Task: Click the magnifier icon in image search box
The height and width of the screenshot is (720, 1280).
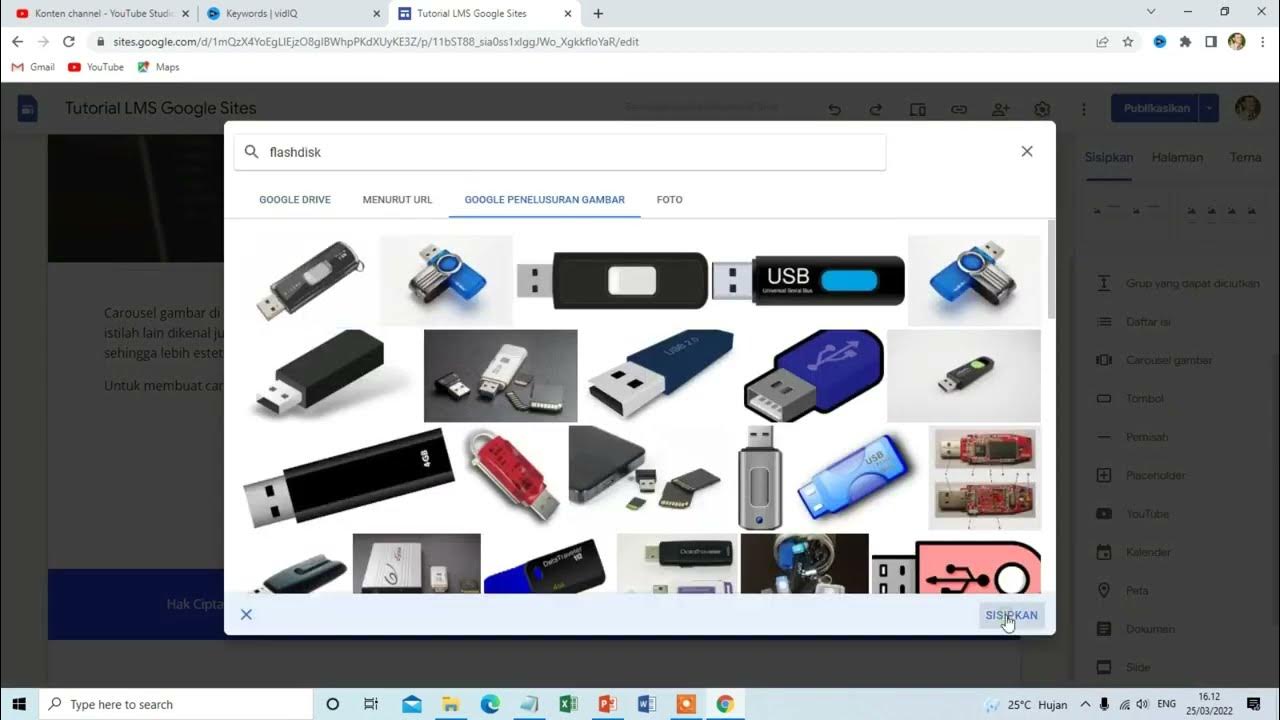Action: 251,152
